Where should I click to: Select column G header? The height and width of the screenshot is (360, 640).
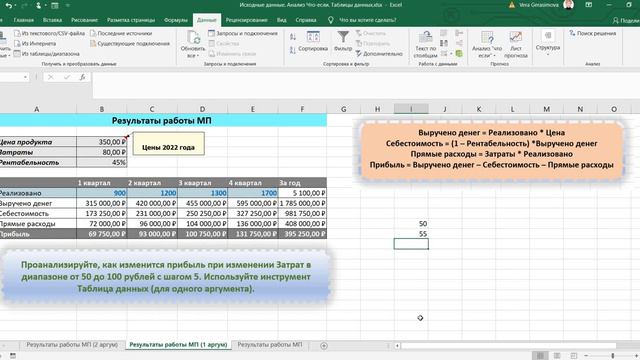pos(343,109)
